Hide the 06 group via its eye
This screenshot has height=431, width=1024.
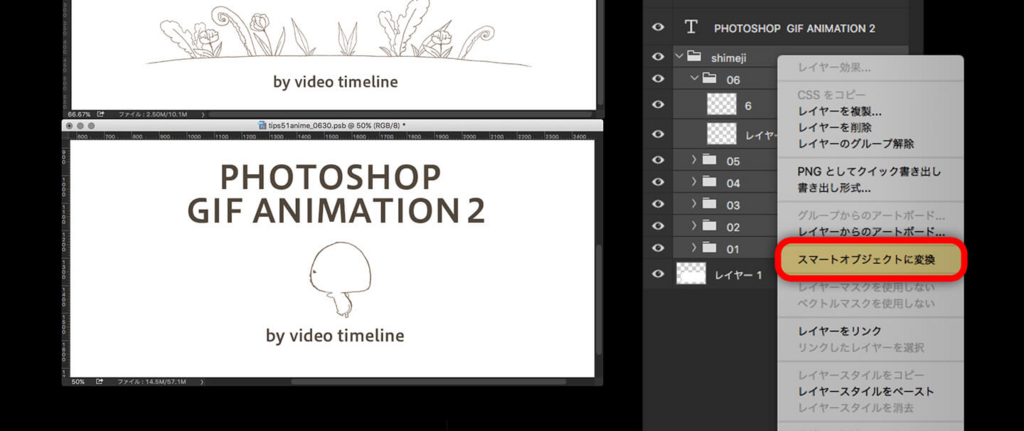[658, 79]
